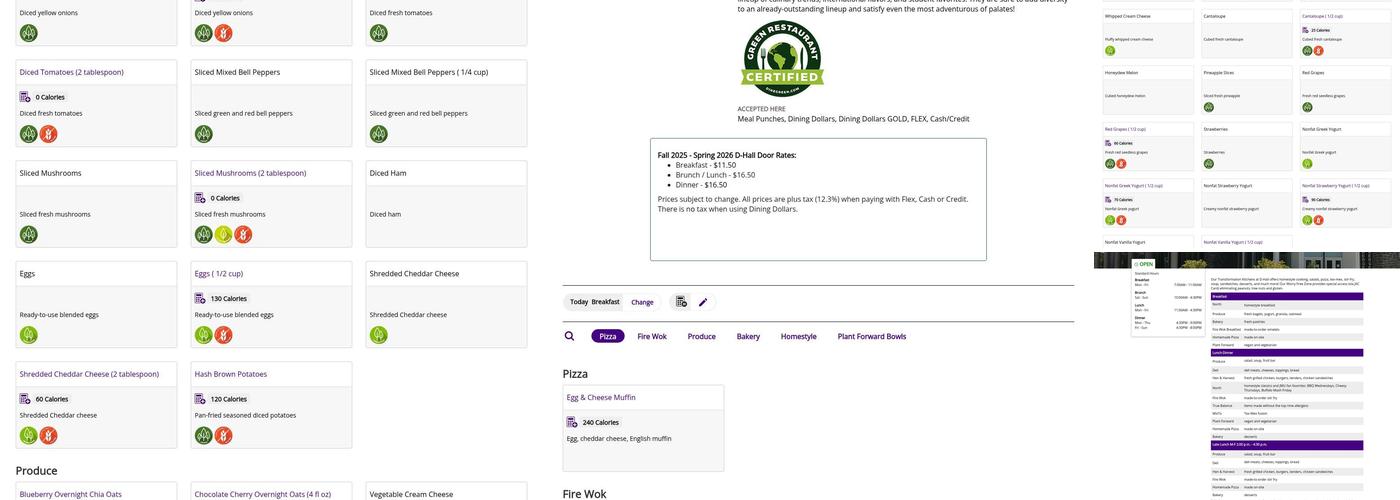
Task: Click the Change meal button
Action: [642, 302]
